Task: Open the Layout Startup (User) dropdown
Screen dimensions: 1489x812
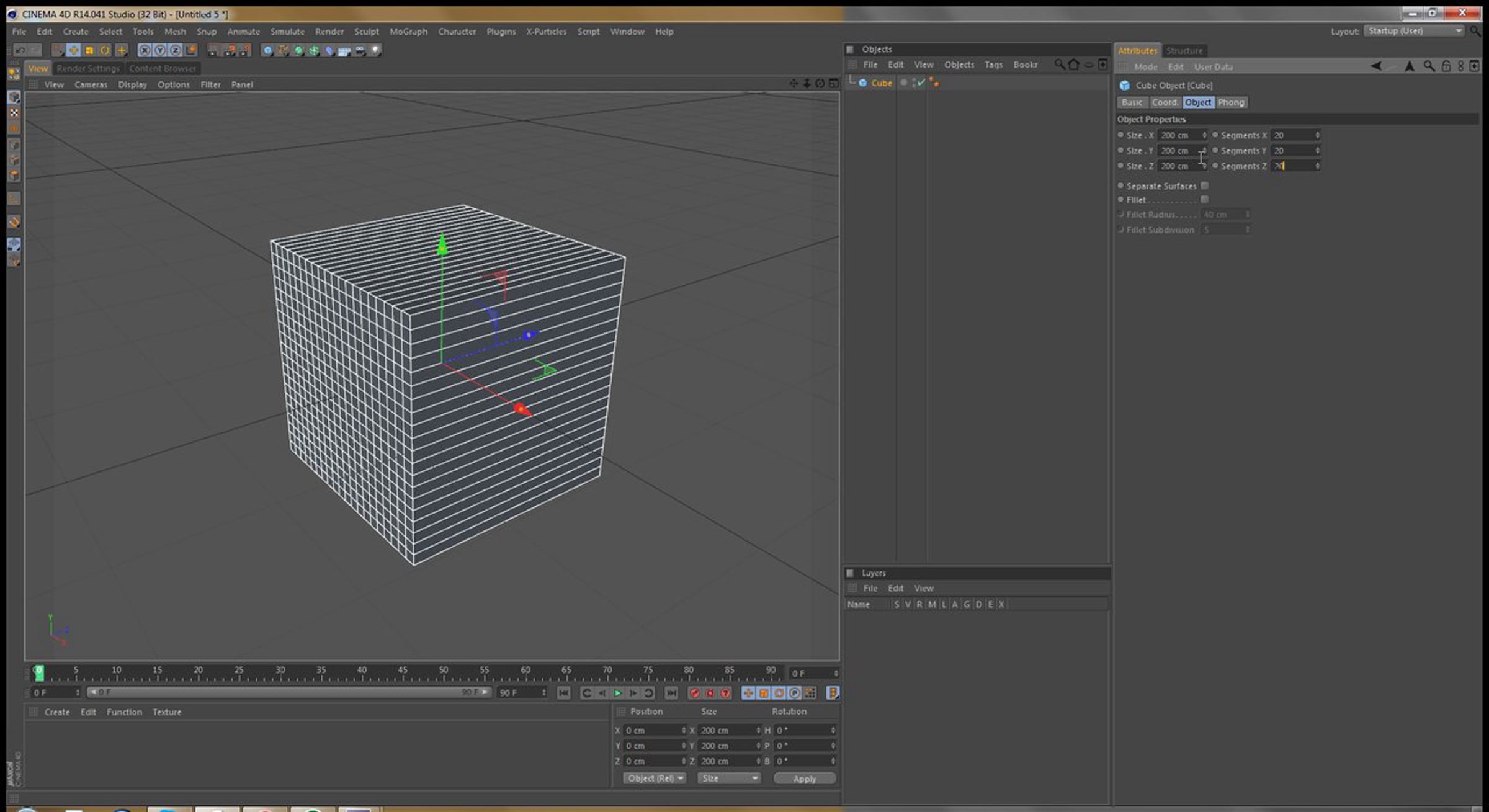Action: tap(1414, 31)
